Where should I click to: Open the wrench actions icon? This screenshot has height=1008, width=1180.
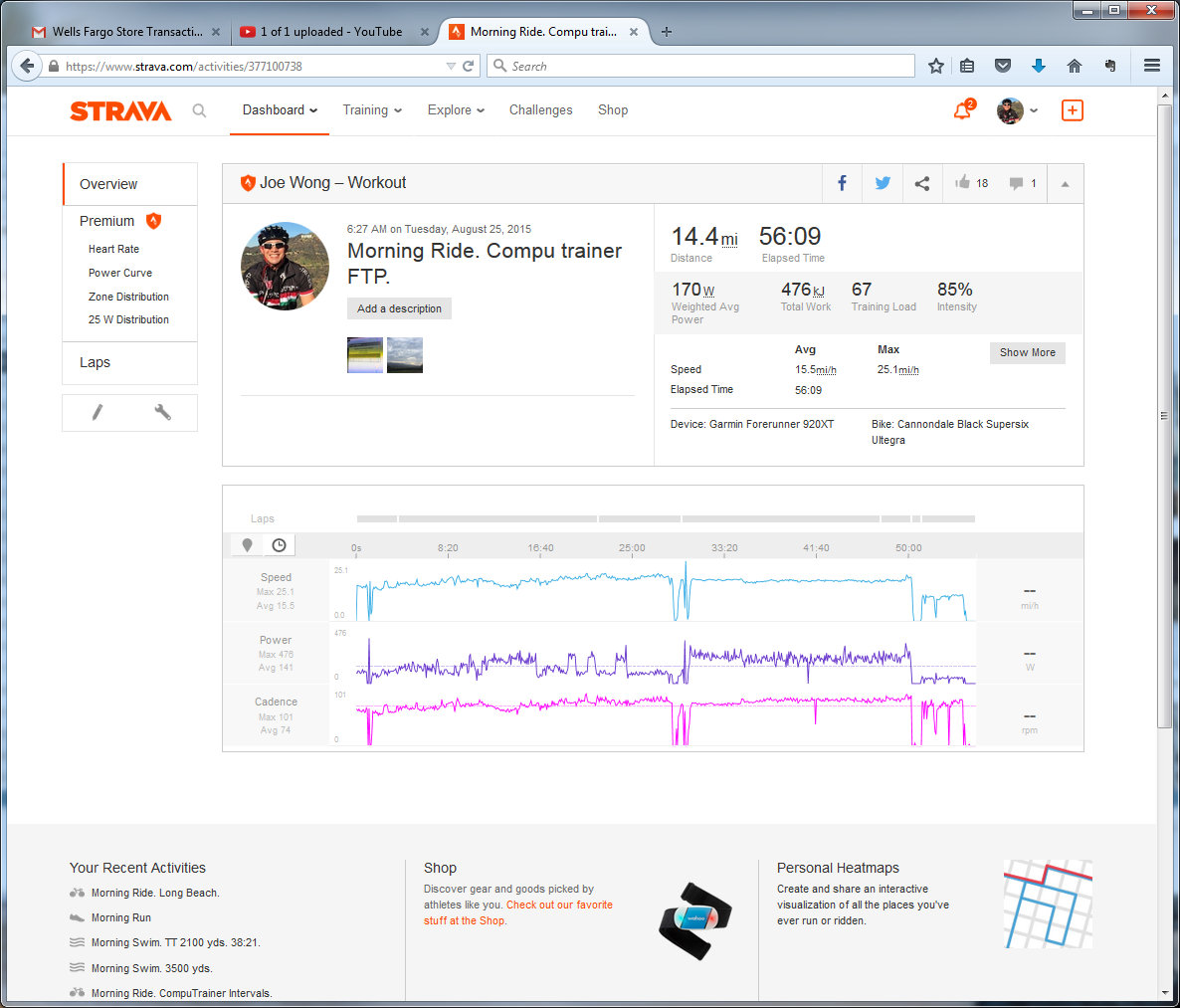pyautogui.click(x=162, y=412)
